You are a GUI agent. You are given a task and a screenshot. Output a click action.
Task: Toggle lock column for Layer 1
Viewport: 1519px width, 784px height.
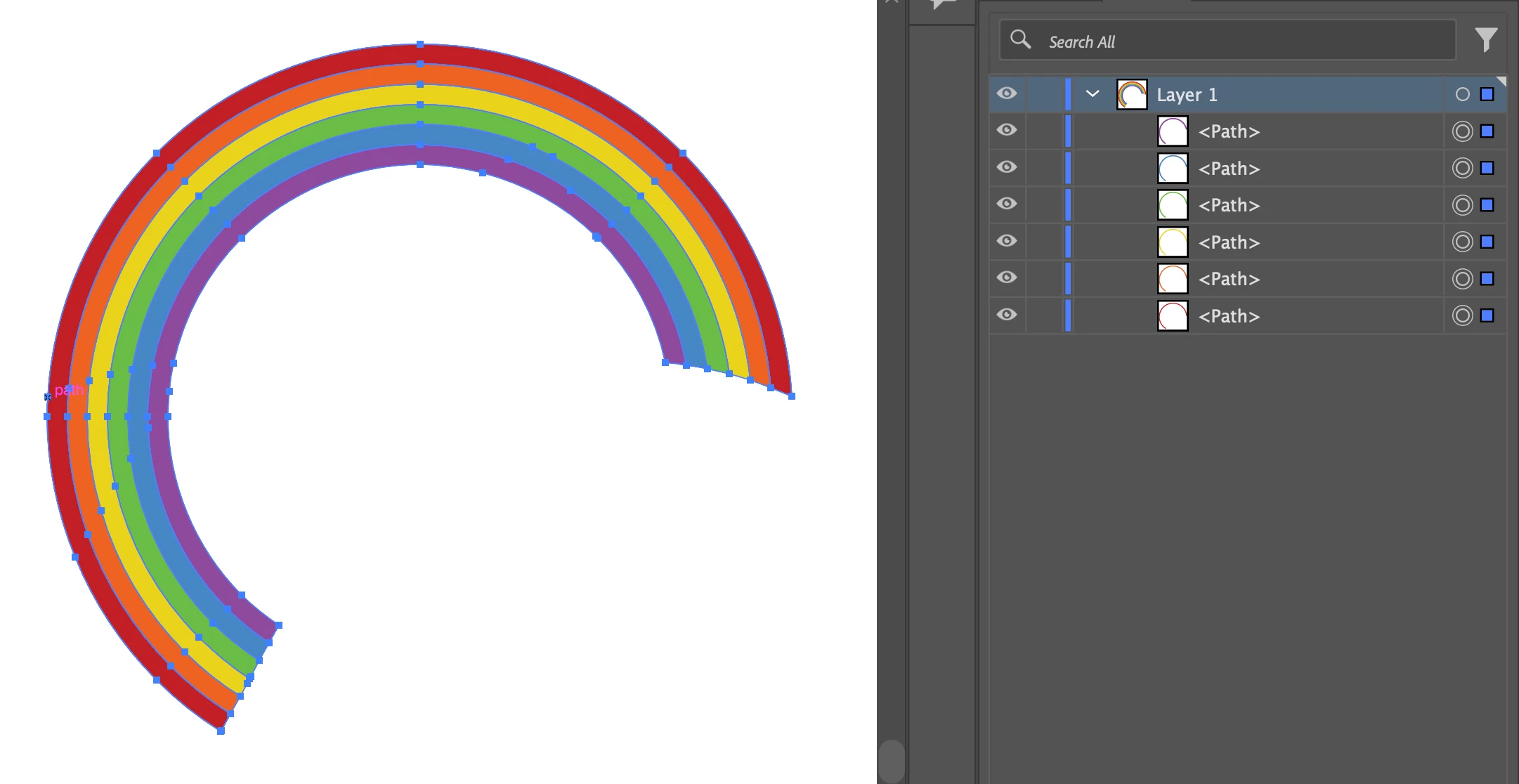point(1044,94)
